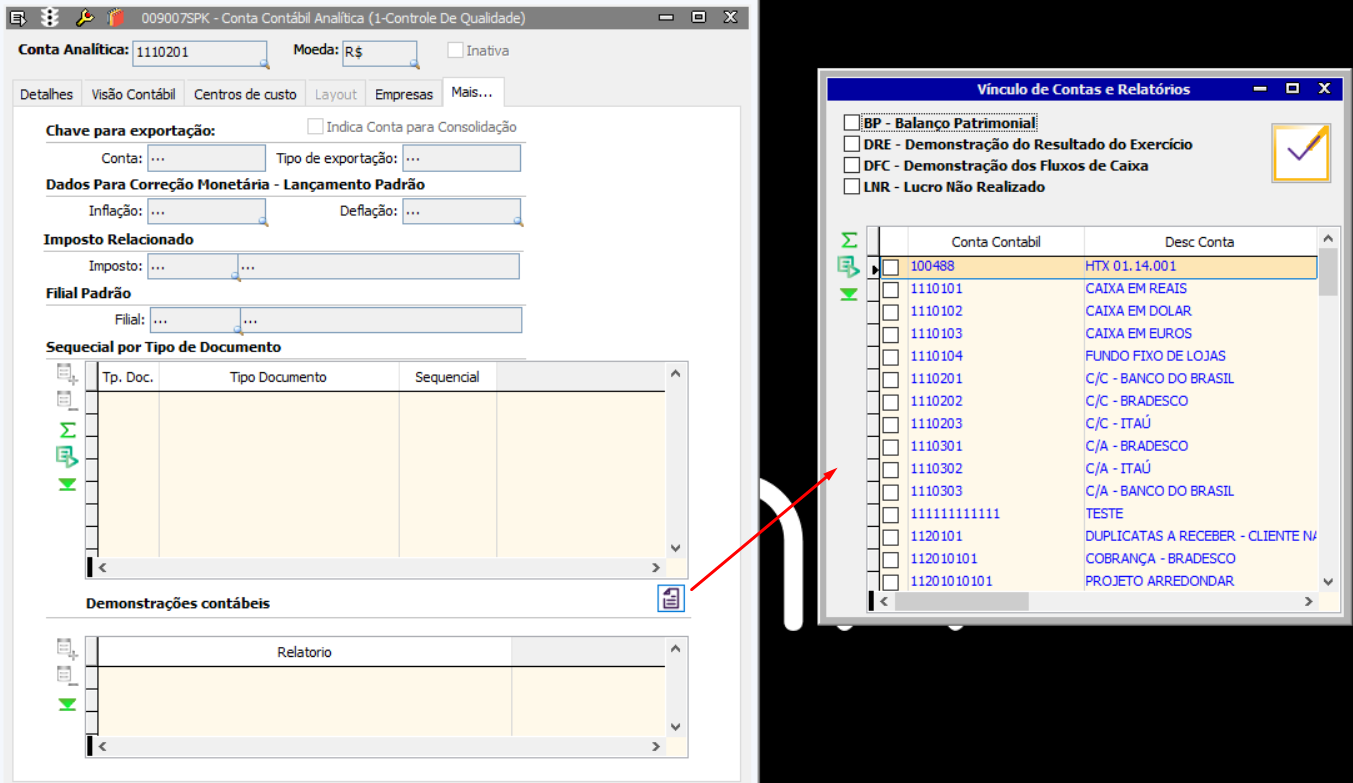Remove a row from the Sequencial por Tipo de Documento grid
The image size is (1353, 783).
(67, 402)
